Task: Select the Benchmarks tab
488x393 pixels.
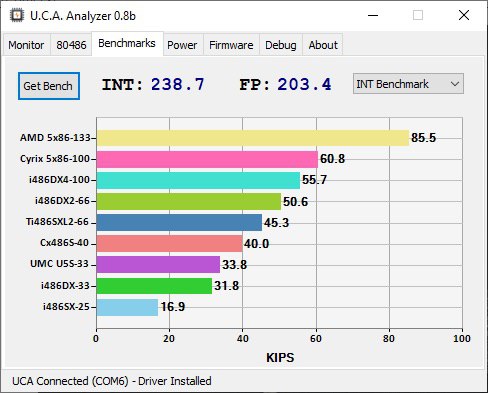Action: click(x=127, y=43)
